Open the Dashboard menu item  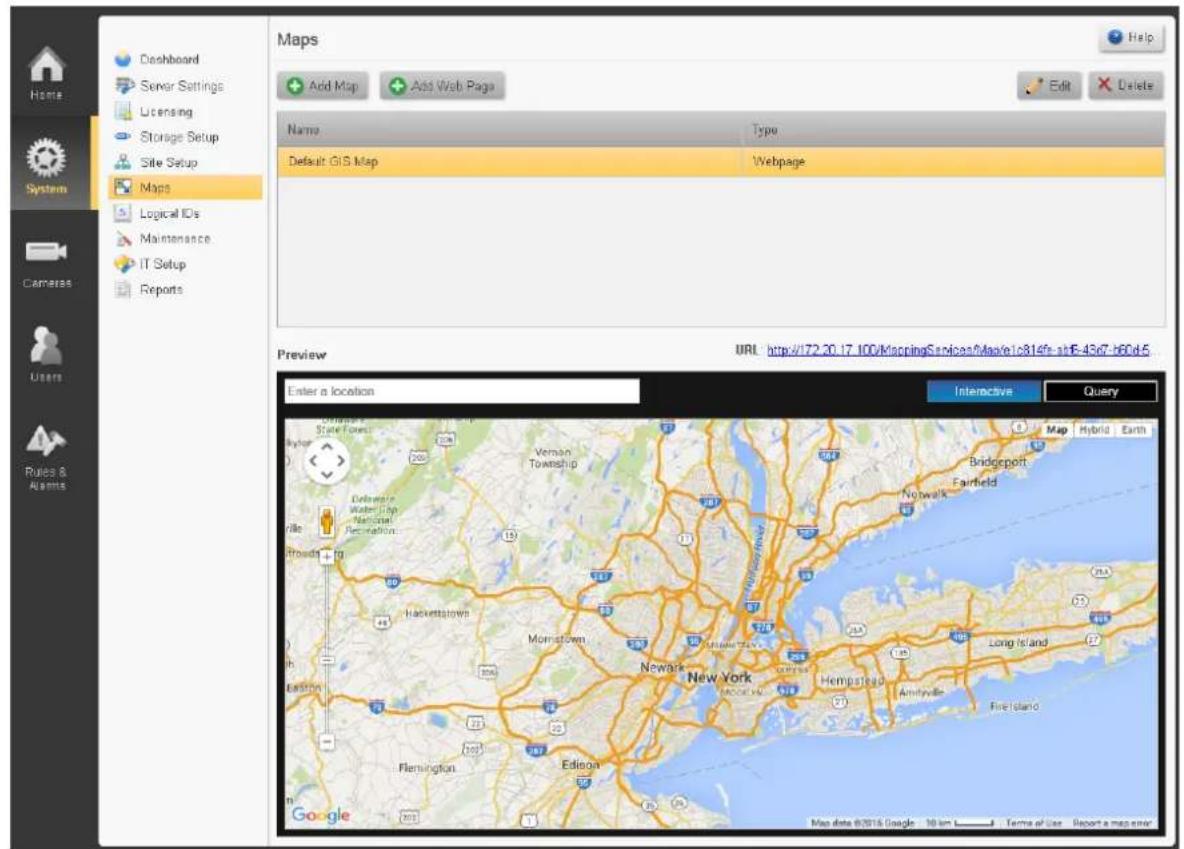click(x=169, y=60)
